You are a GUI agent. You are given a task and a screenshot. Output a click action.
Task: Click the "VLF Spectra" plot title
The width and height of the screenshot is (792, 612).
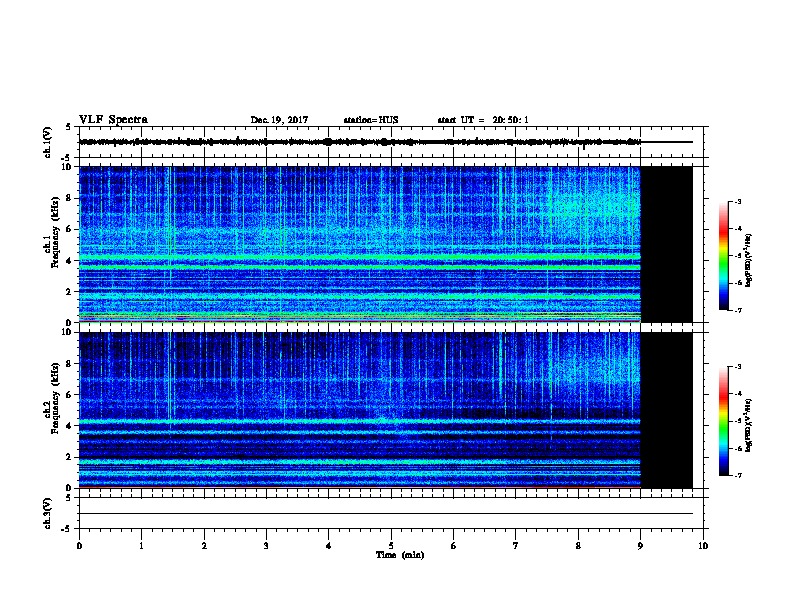coord(113,120)
